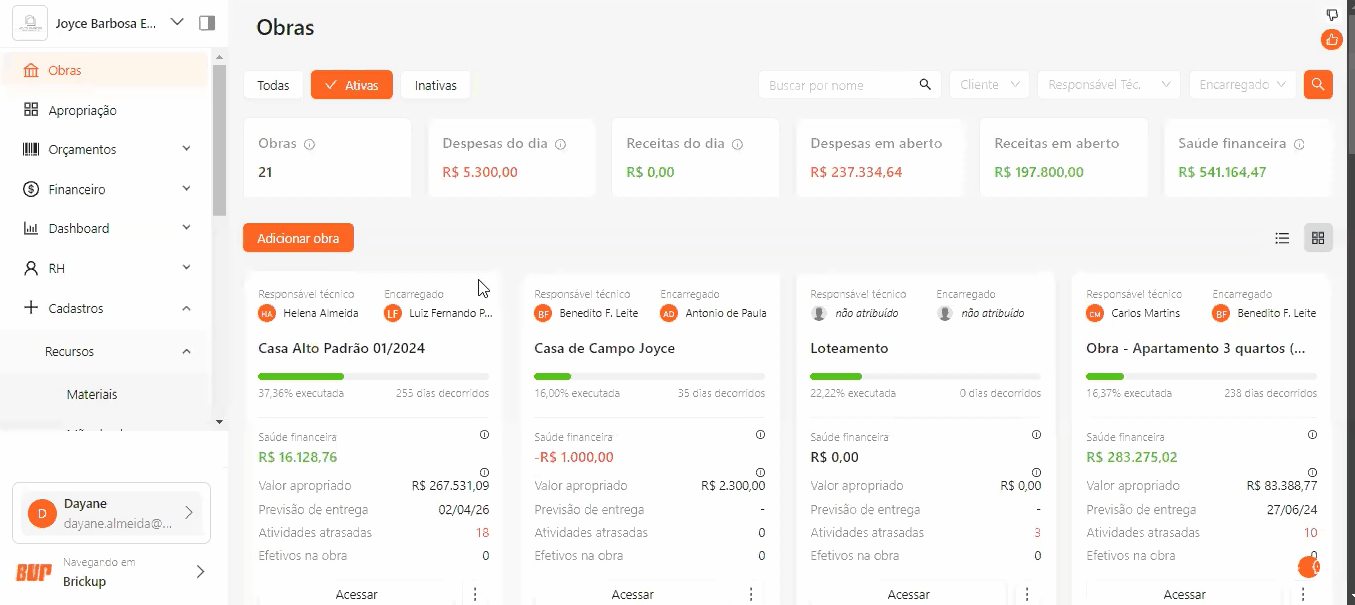This screenshot has width=1355, height=605.
Task: Click the Adicionar obra button
Action: pyautogui.click(x=298, y=238)
